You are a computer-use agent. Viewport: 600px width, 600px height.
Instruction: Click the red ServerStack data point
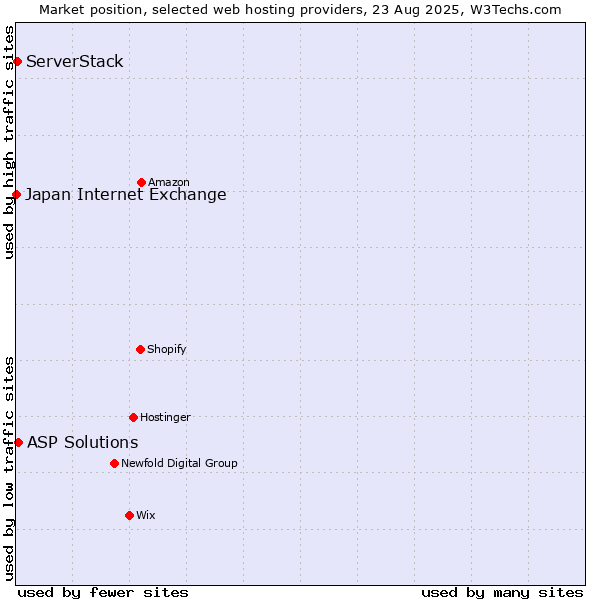[x=17, y=61]
